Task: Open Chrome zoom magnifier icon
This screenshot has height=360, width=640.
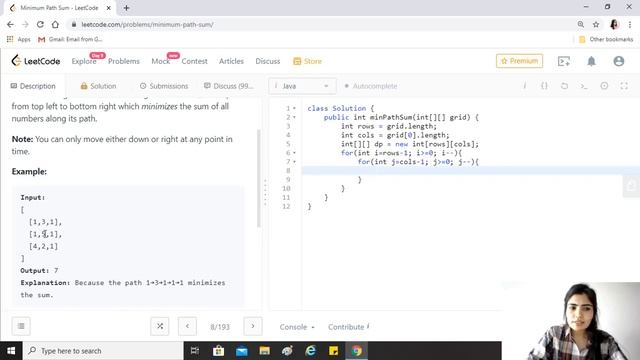Action: coord(580,24)
